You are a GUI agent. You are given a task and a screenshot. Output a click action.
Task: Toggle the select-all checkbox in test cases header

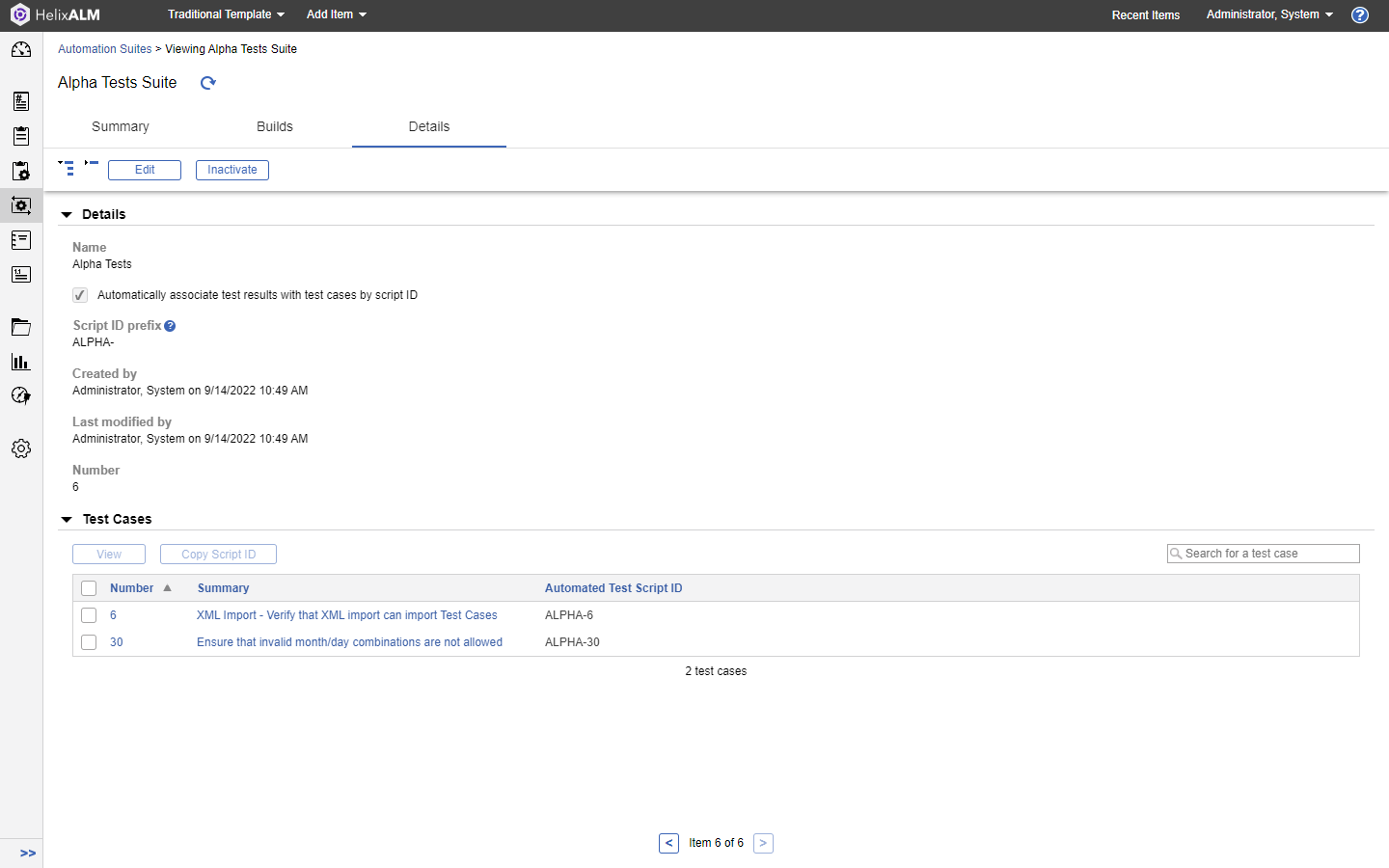coord(89,588)
